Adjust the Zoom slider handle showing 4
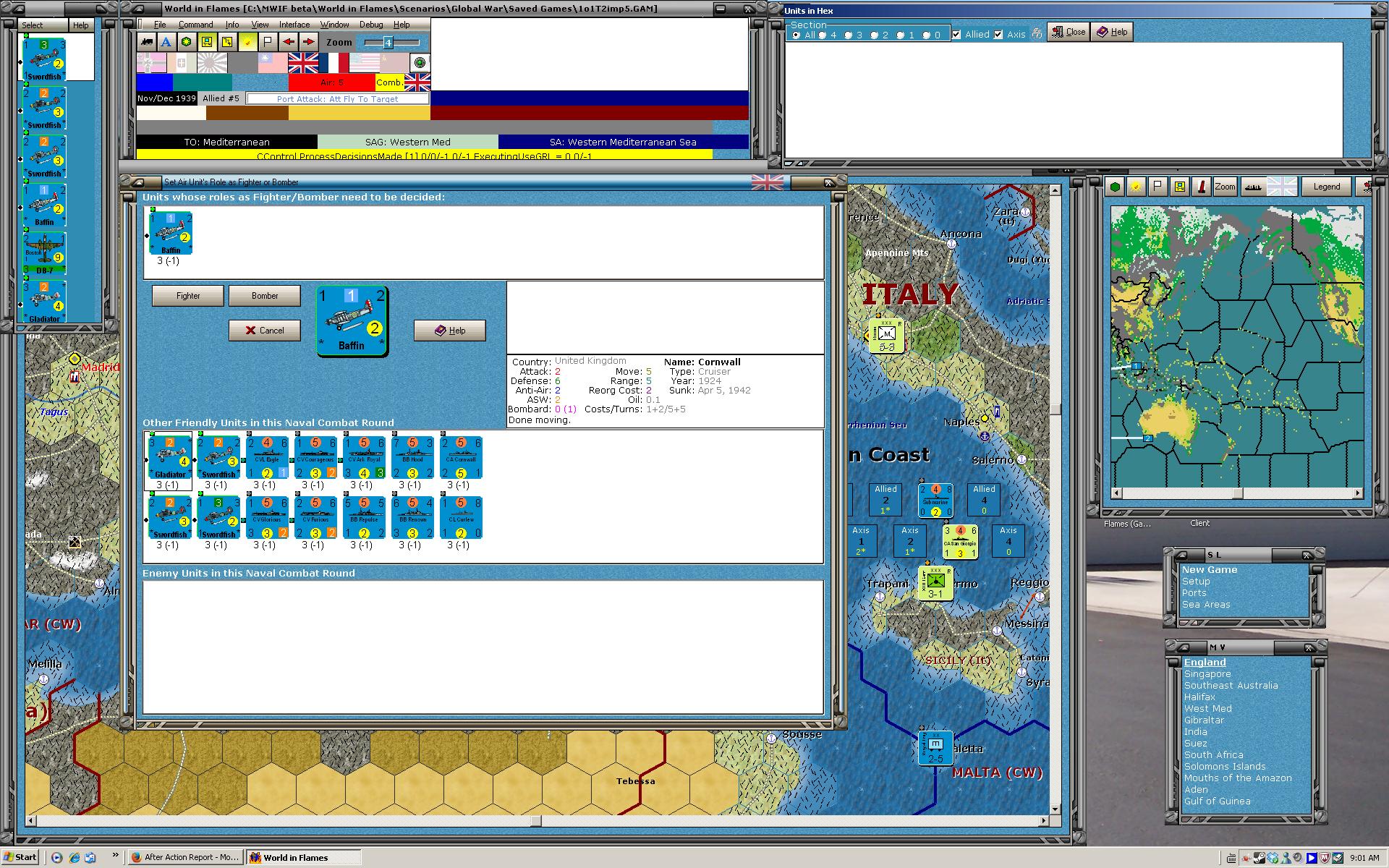This screenshot has width=1389, height=868. click(388, 43)
